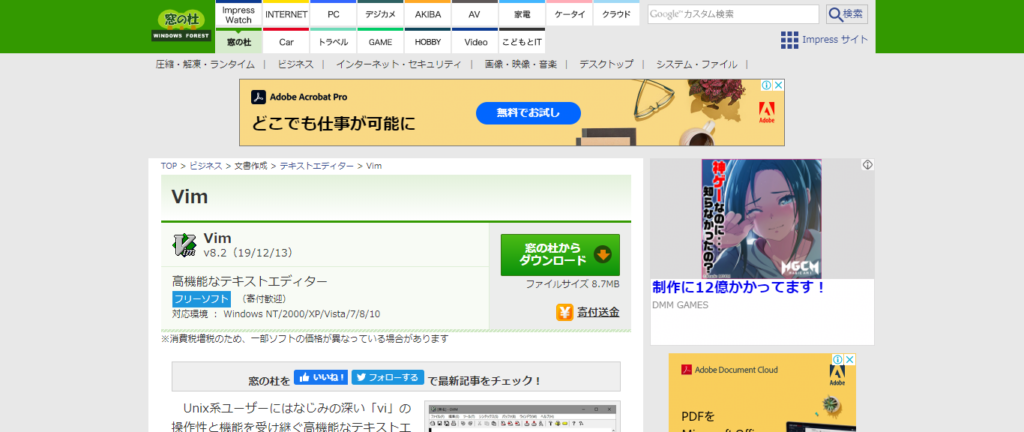This screenshot has height=432, width=1024.
Task: Click the anime game ad image
Action: (761, 219)
